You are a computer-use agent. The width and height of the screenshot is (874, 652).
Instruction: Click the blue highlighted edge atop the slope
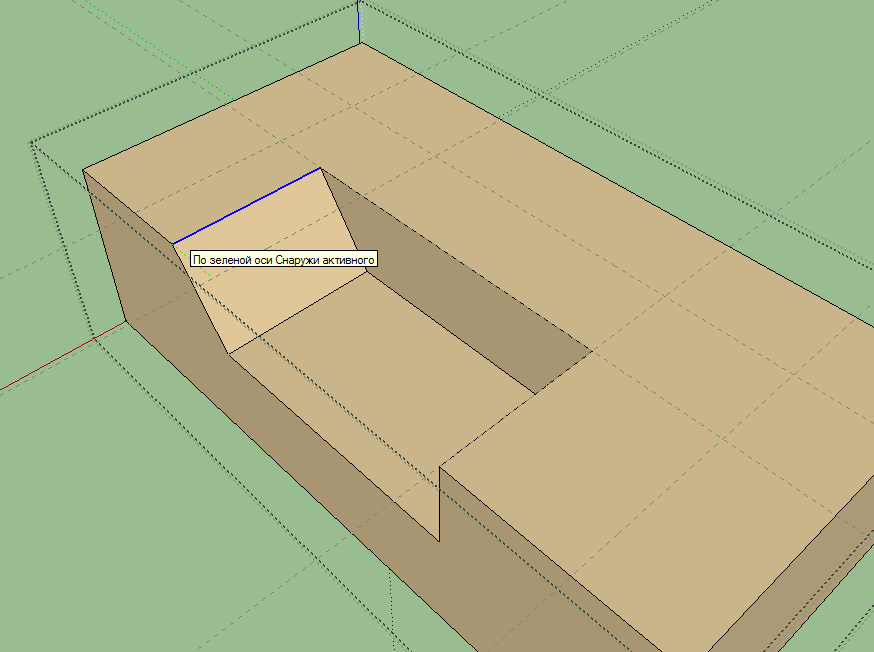point(246,206)
